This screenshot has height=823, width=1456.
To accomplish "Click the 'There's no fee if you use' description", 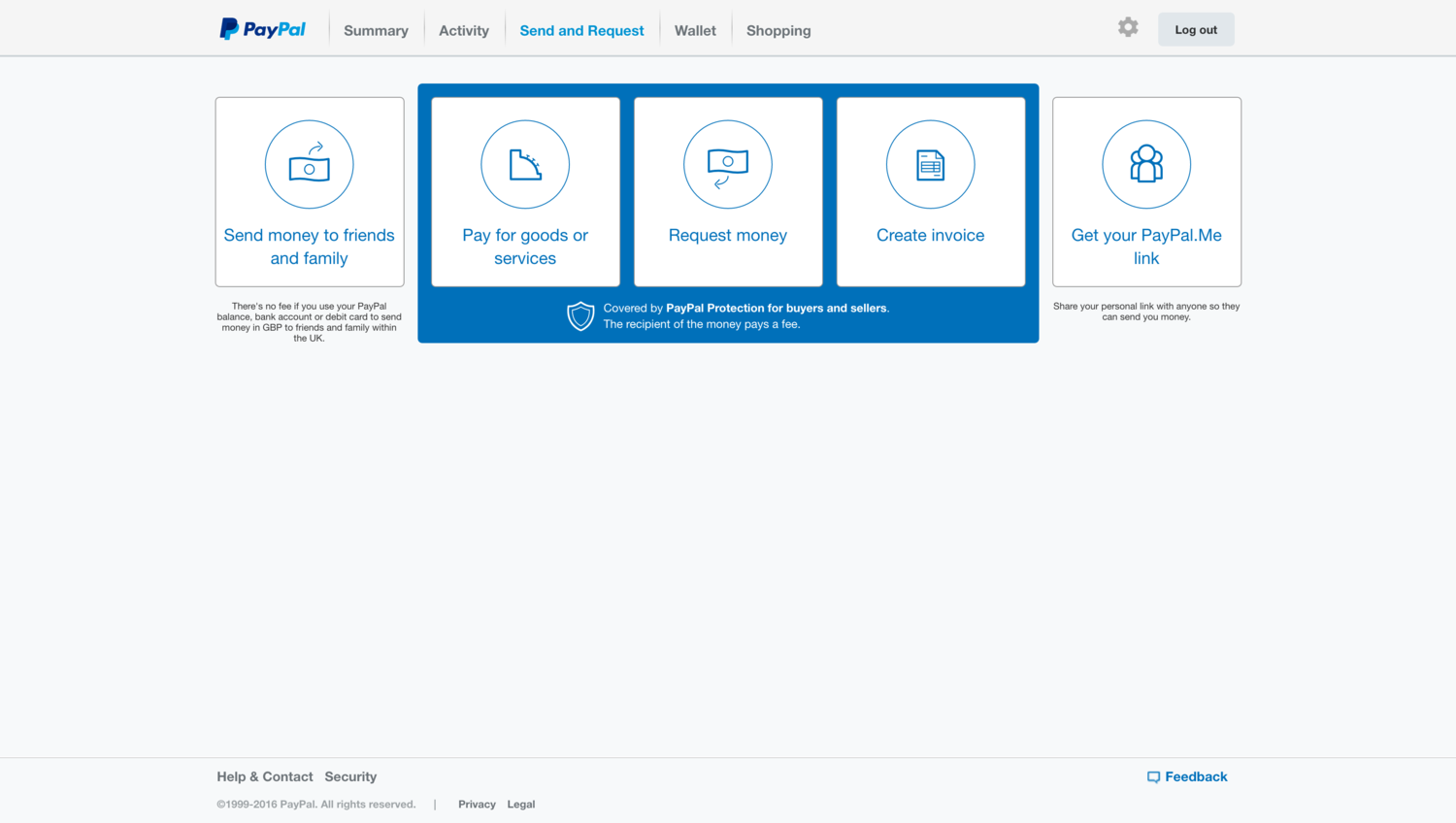I will 310,322.
